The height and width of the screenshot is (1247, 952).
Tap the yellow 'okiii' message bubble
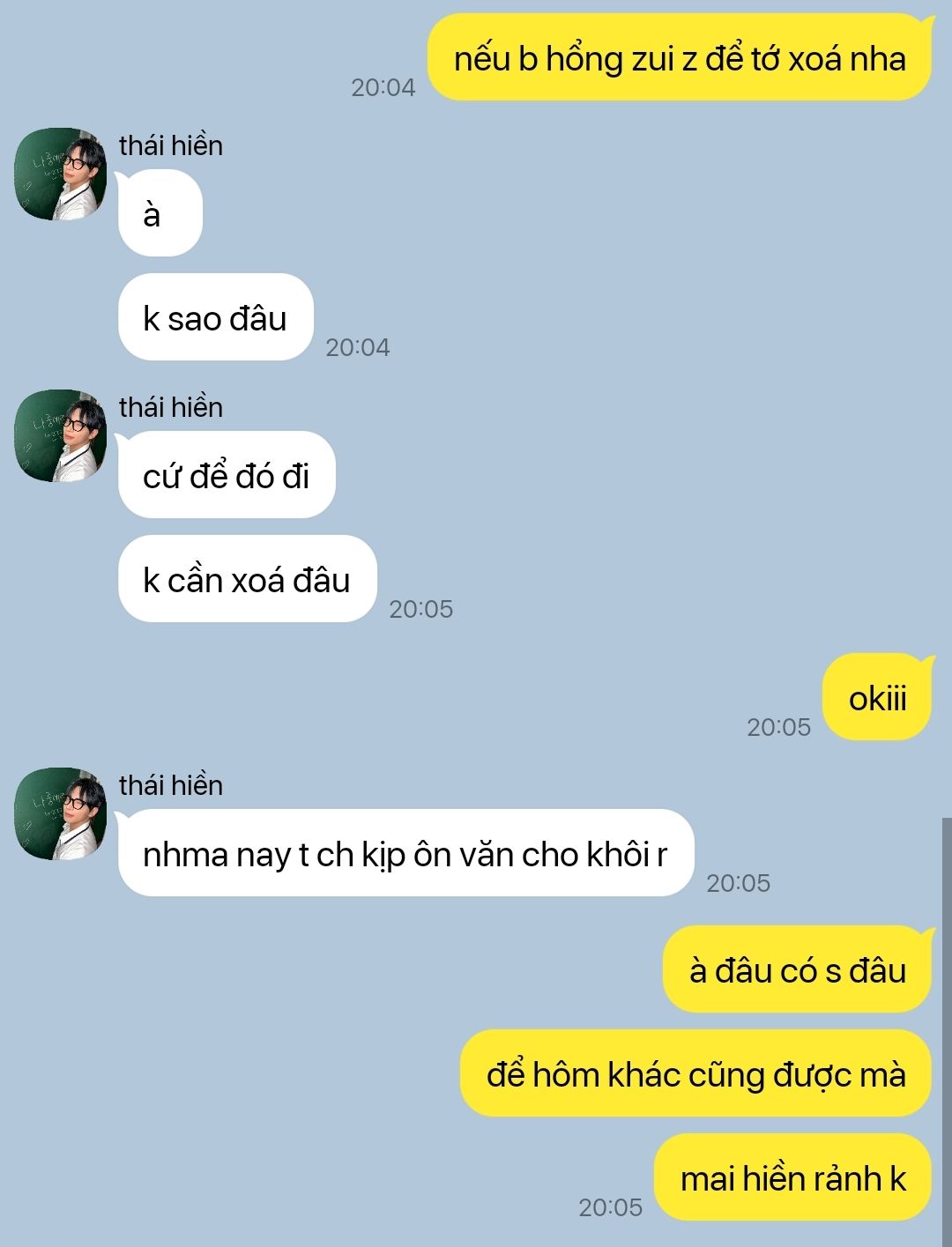877,698
